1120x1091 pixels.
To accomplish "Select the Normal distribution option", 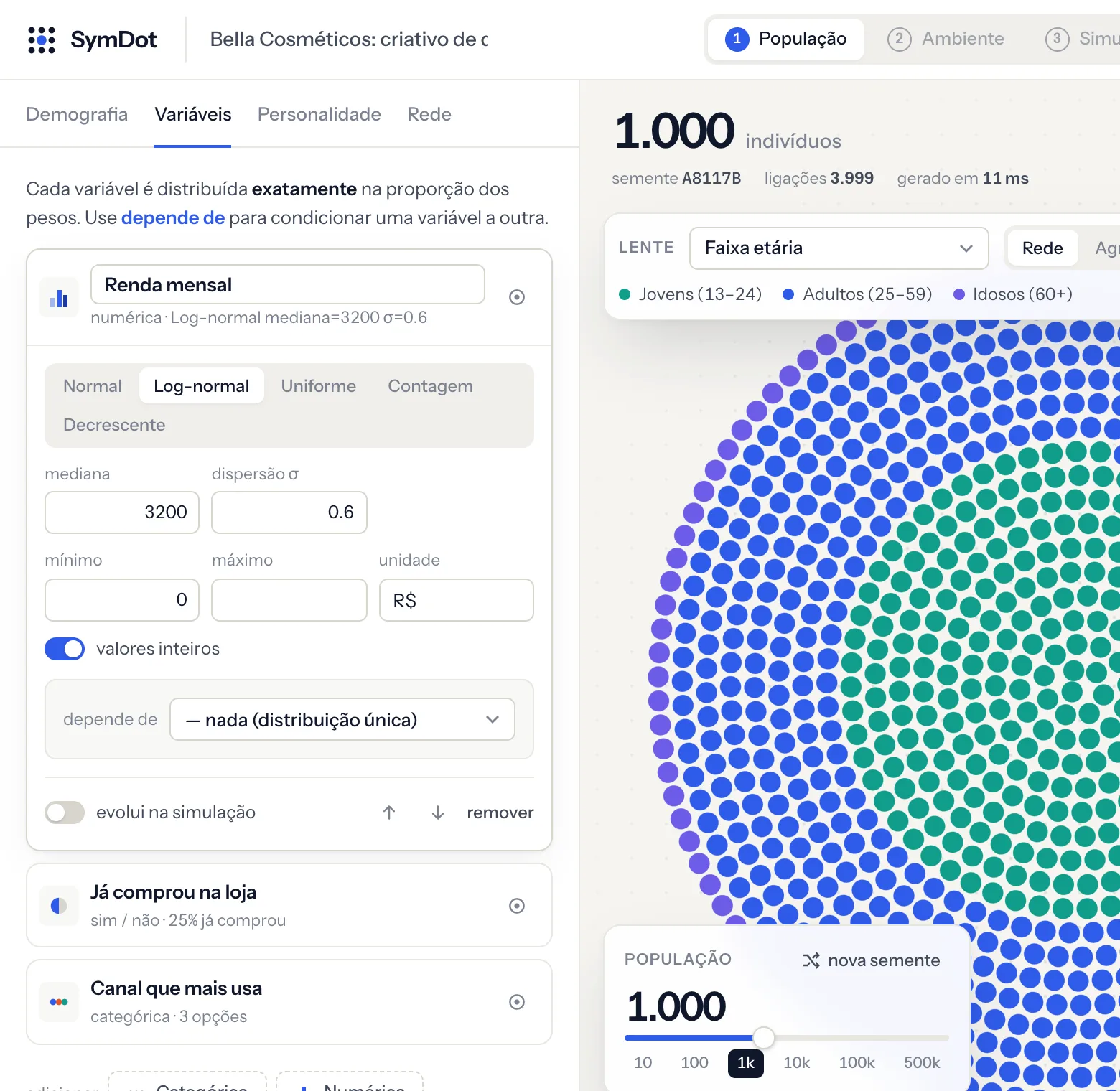I will (x=93, y=386).
